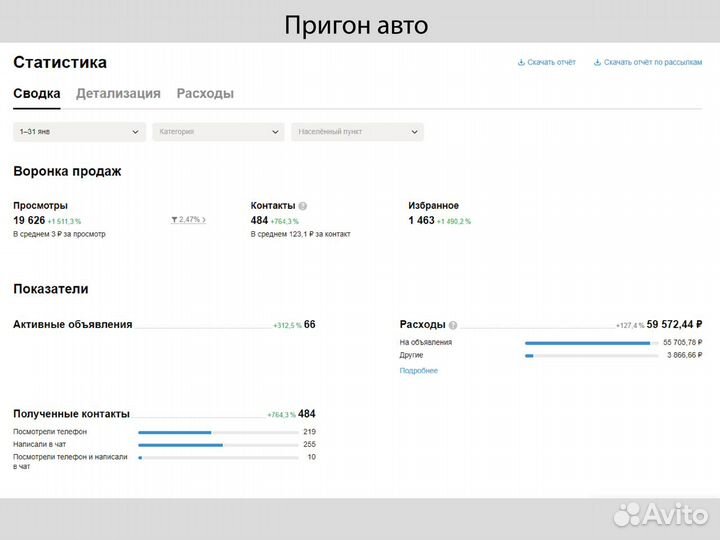Click the amount 3 866,66 ₽
720x540 pixels.
685,355
